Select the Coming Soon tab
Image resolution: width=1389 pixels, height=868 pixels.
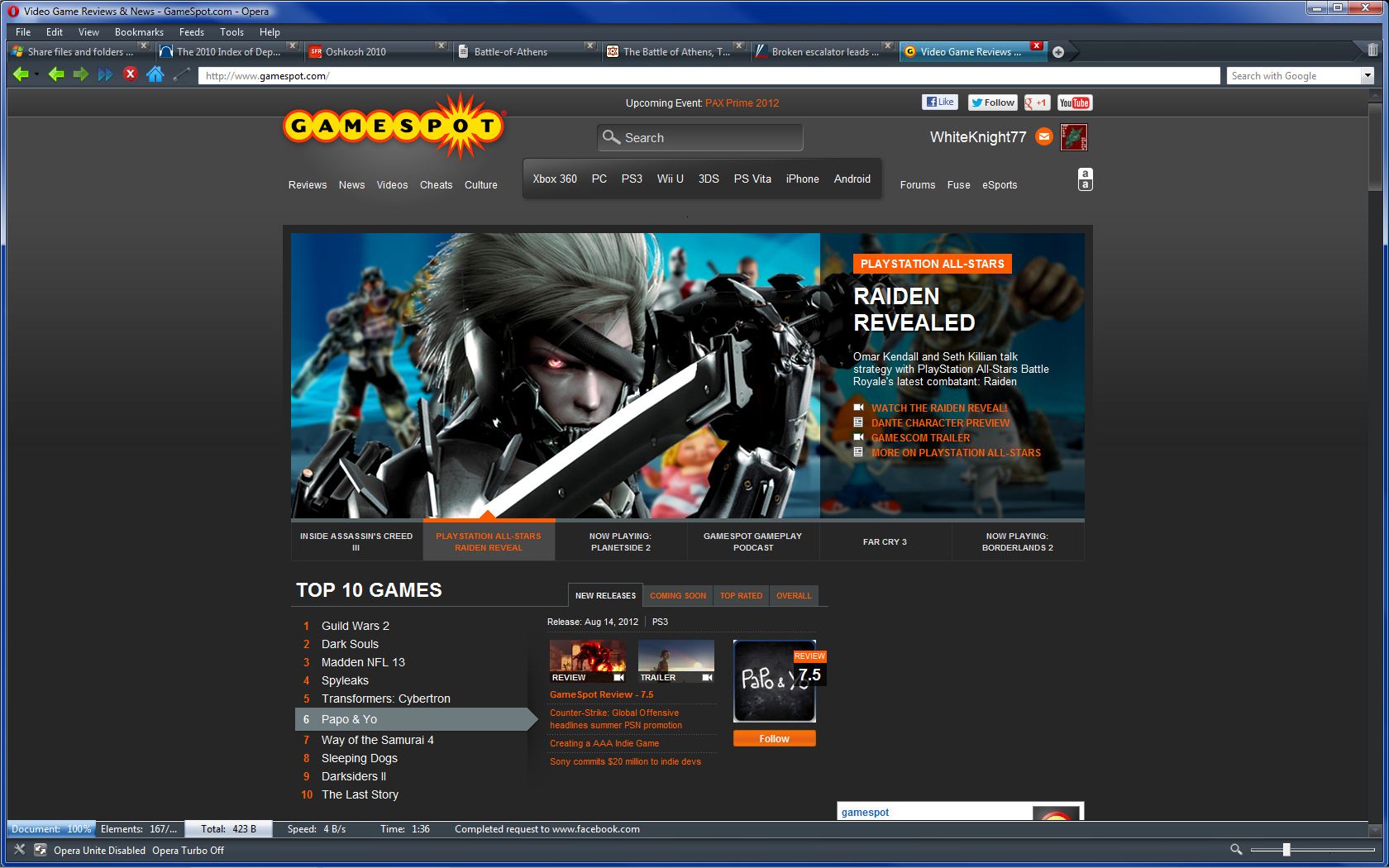[x=678, y=595]
